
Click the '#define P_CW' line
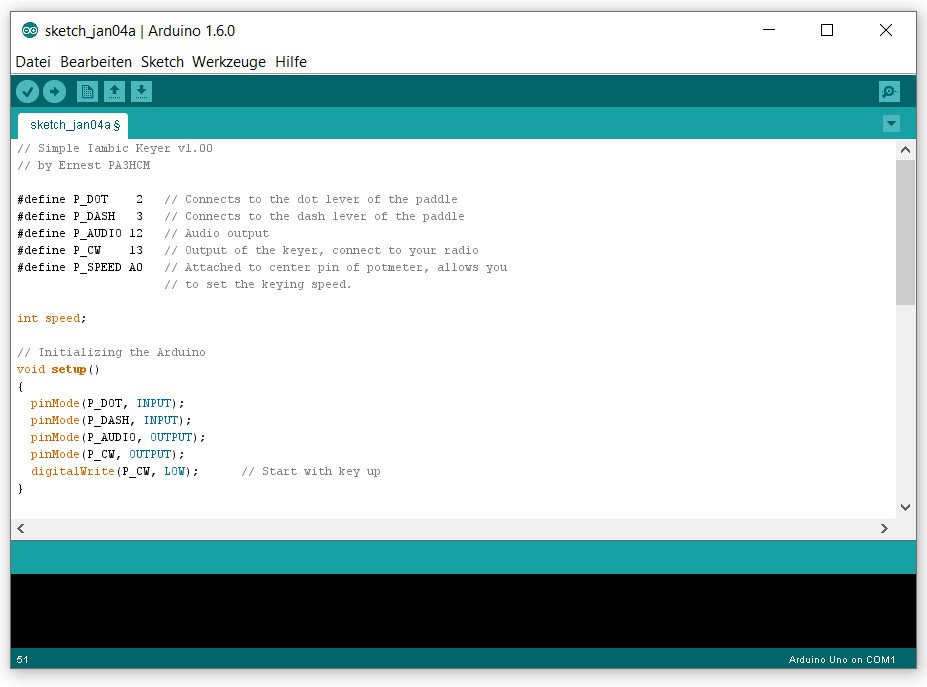(248, 251)
